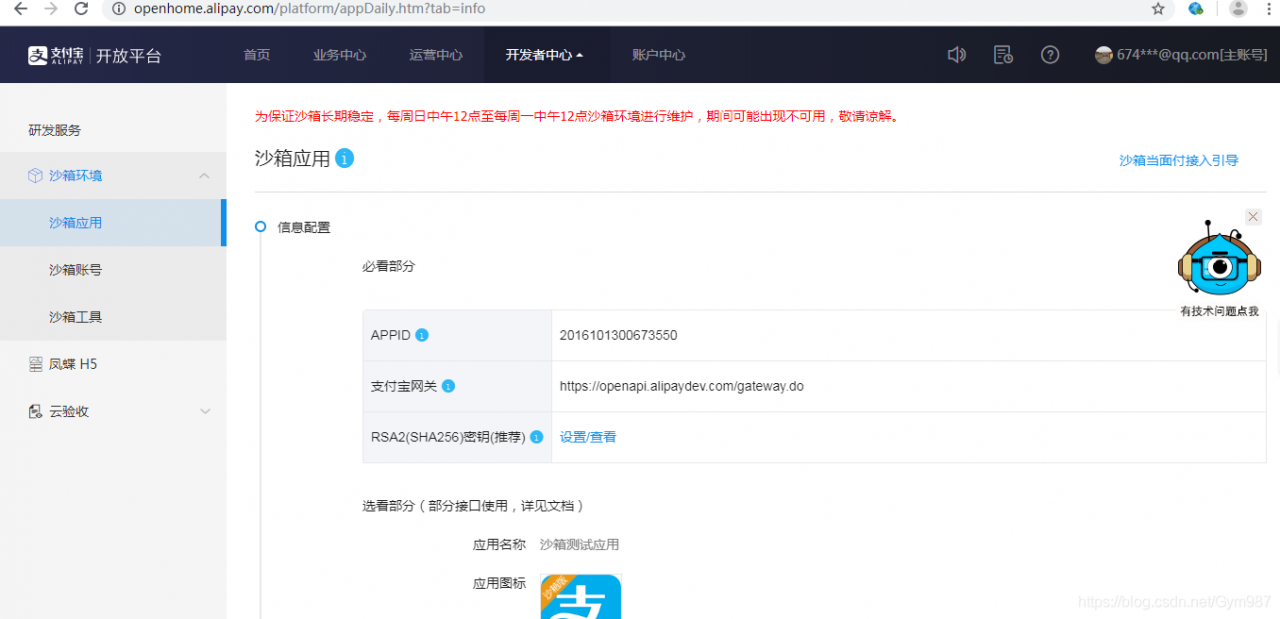Click the user avatar next to account email

(1104, 55)
